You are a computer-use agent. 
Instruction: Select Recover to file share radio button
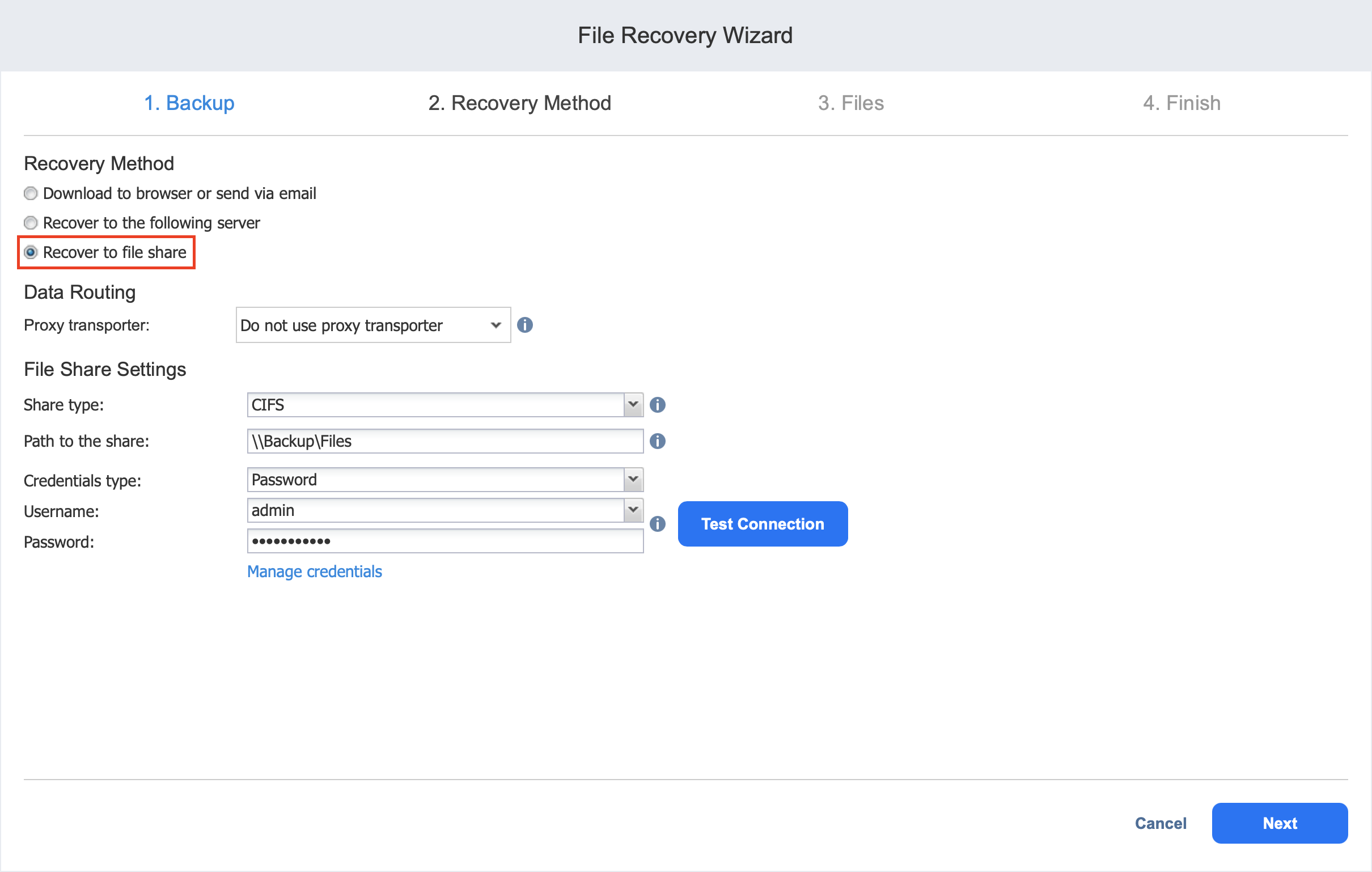(x=31, y=252)
